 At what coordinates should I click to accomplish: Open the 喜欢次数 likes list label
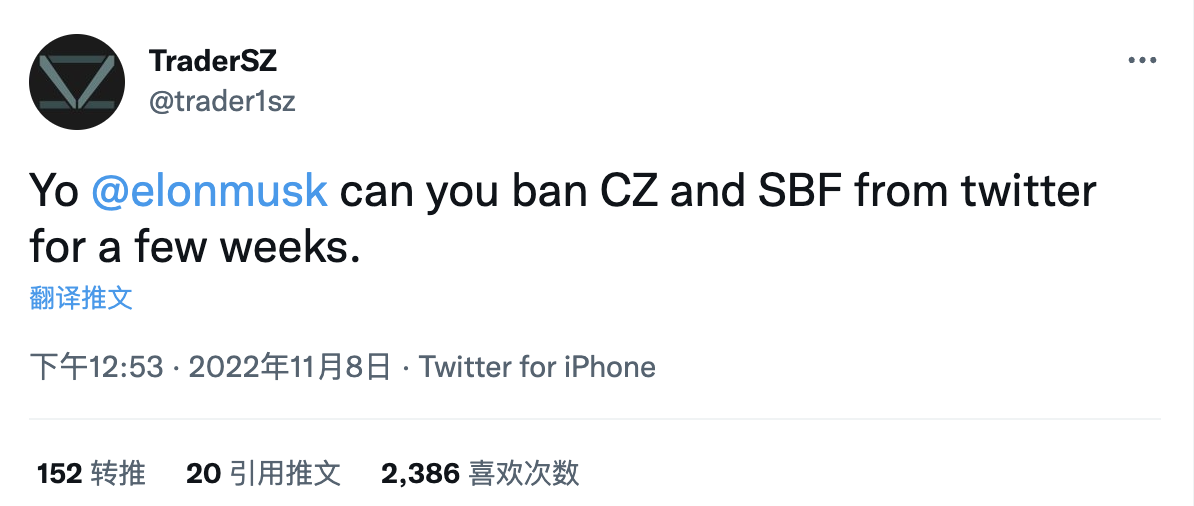pyautogui.click(x=524, y=473)
